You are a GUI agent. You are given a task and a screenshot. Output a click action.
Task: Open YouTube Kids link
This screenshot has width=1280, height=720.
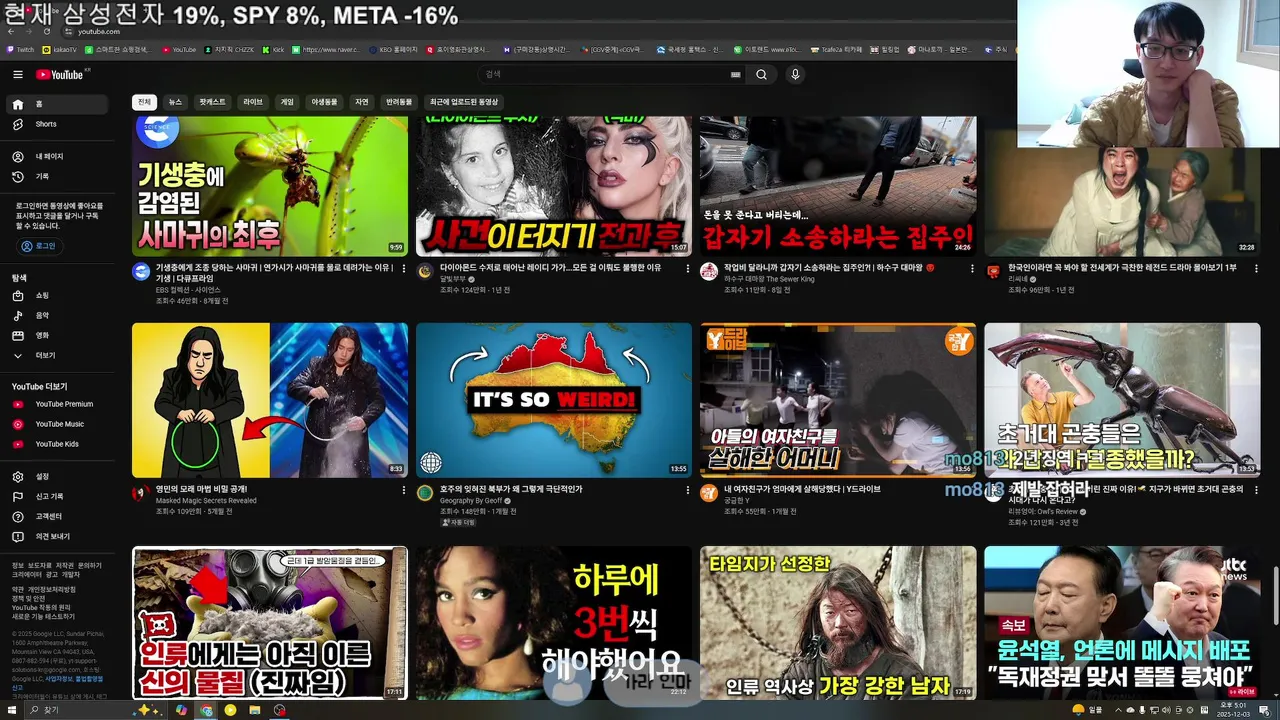[58, 444]
